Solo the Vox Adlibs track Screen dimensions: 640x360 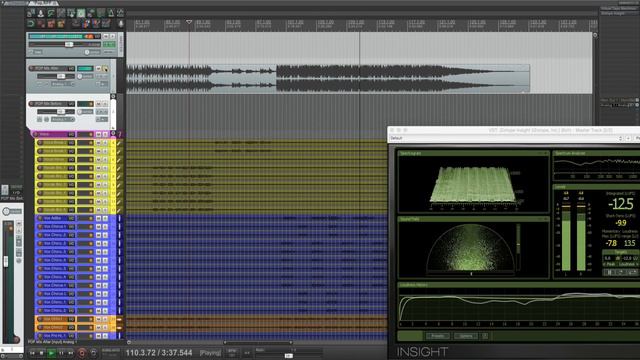point(105,218)
